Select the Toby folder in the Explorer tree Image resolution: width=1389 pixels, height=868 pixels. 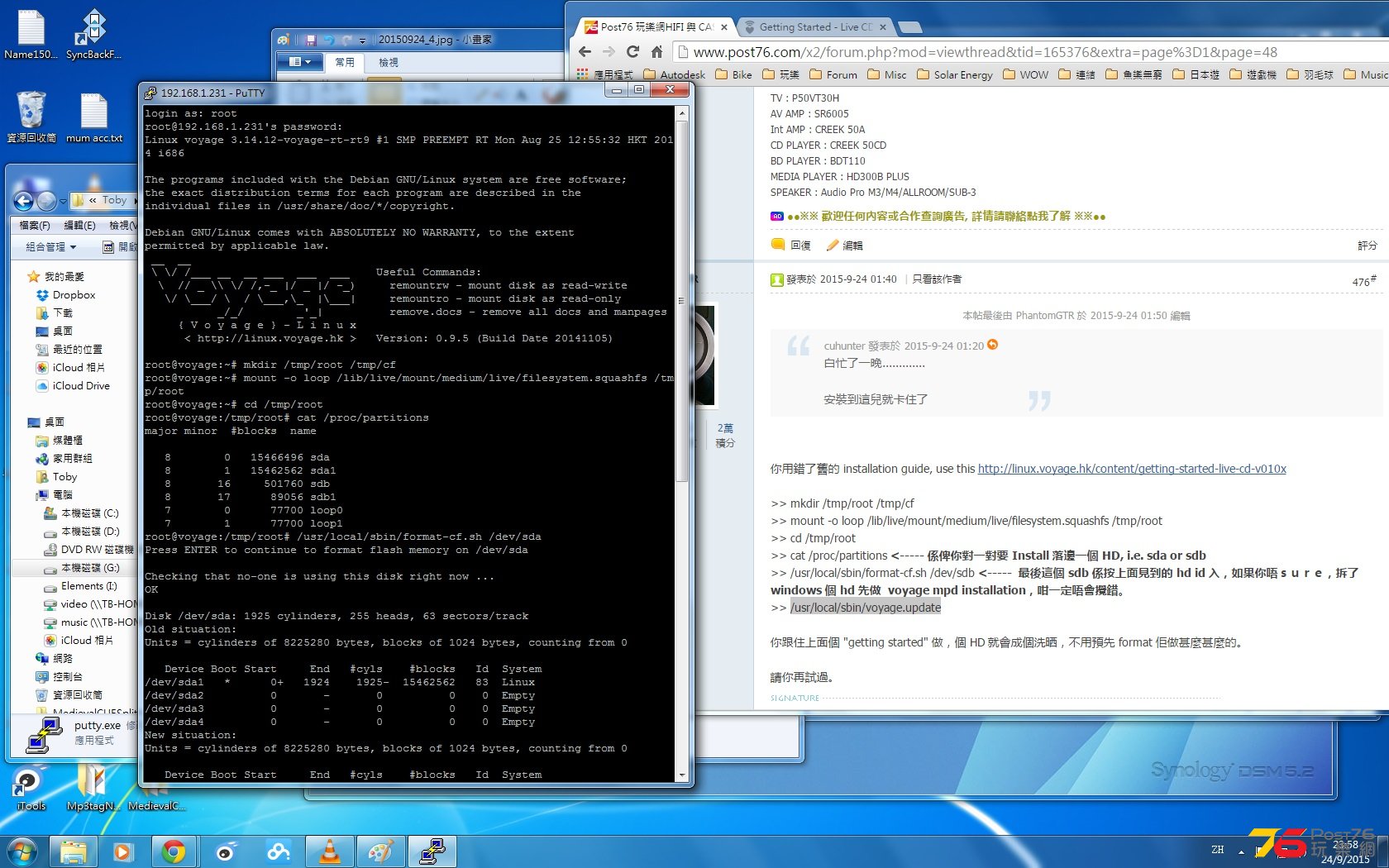56,476
